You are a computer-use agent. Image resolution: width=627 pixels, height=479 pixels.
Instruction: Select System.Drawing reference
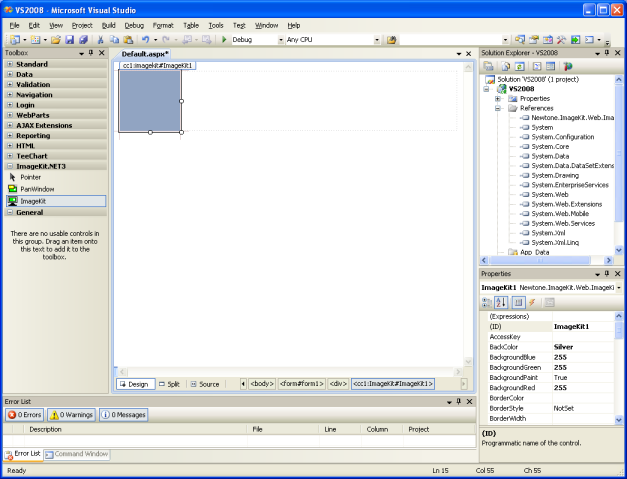pos(555,176)
